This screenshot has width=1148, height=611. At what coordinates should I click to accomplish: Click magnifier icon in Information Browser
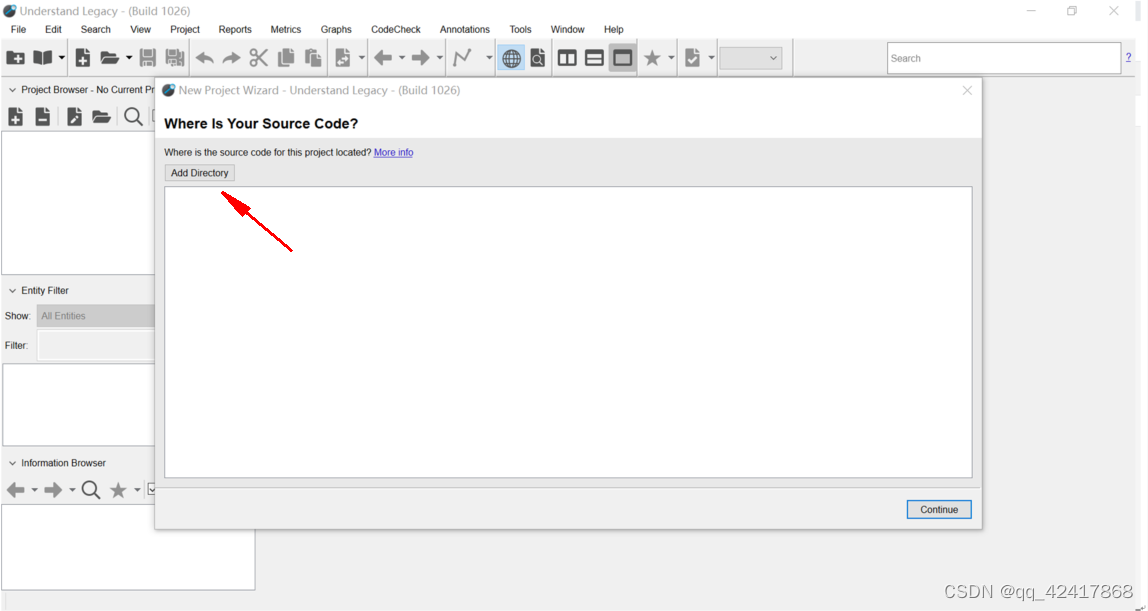pyautogui.click(x=91, y=490)
